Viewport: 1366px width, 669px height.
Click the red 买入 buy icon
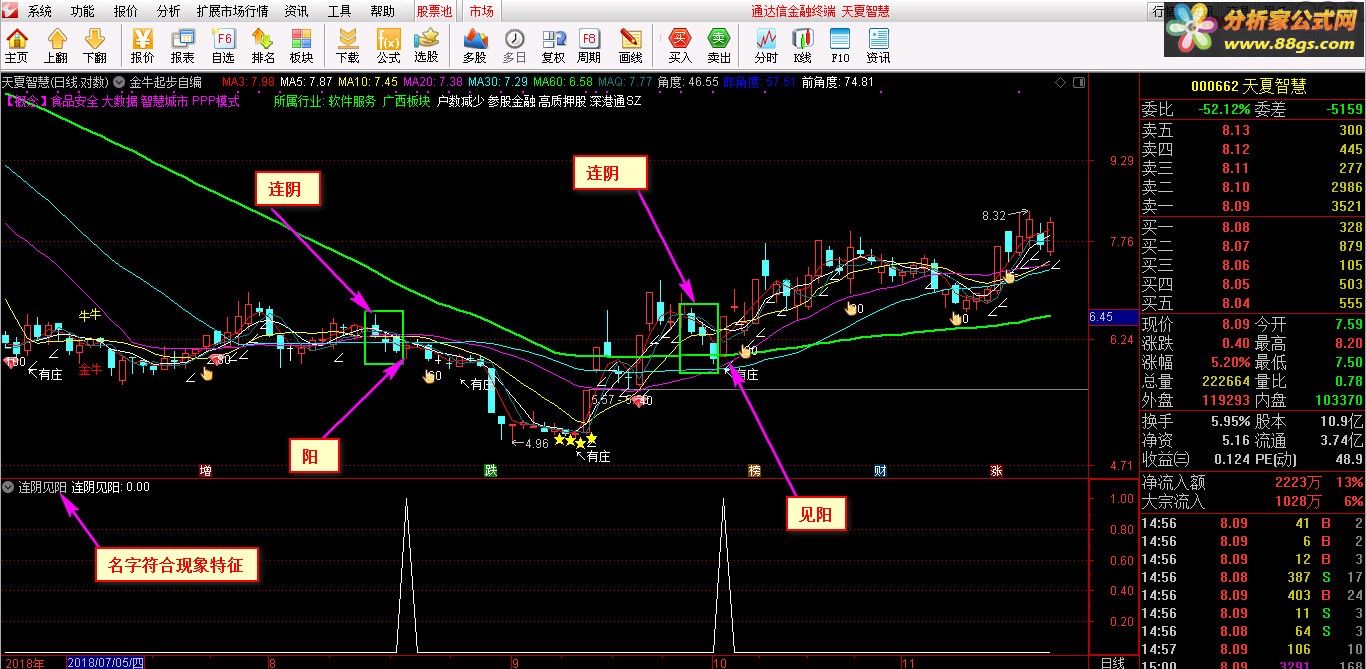pos(680,46)
